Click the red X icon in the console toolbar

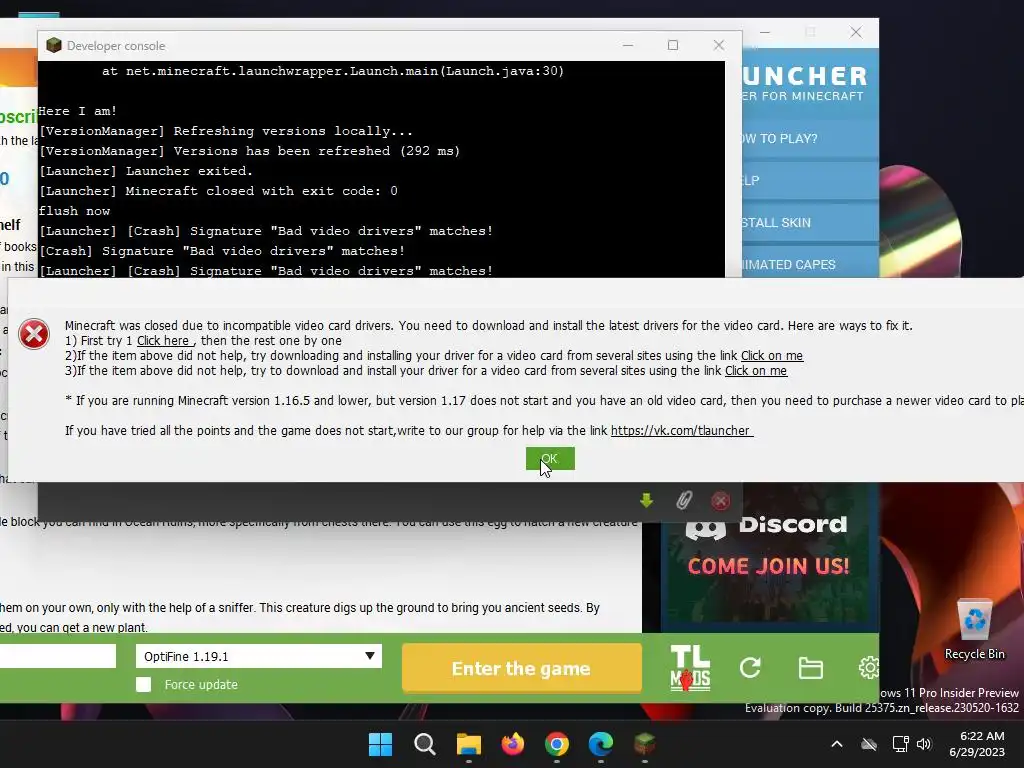point(720,501)
